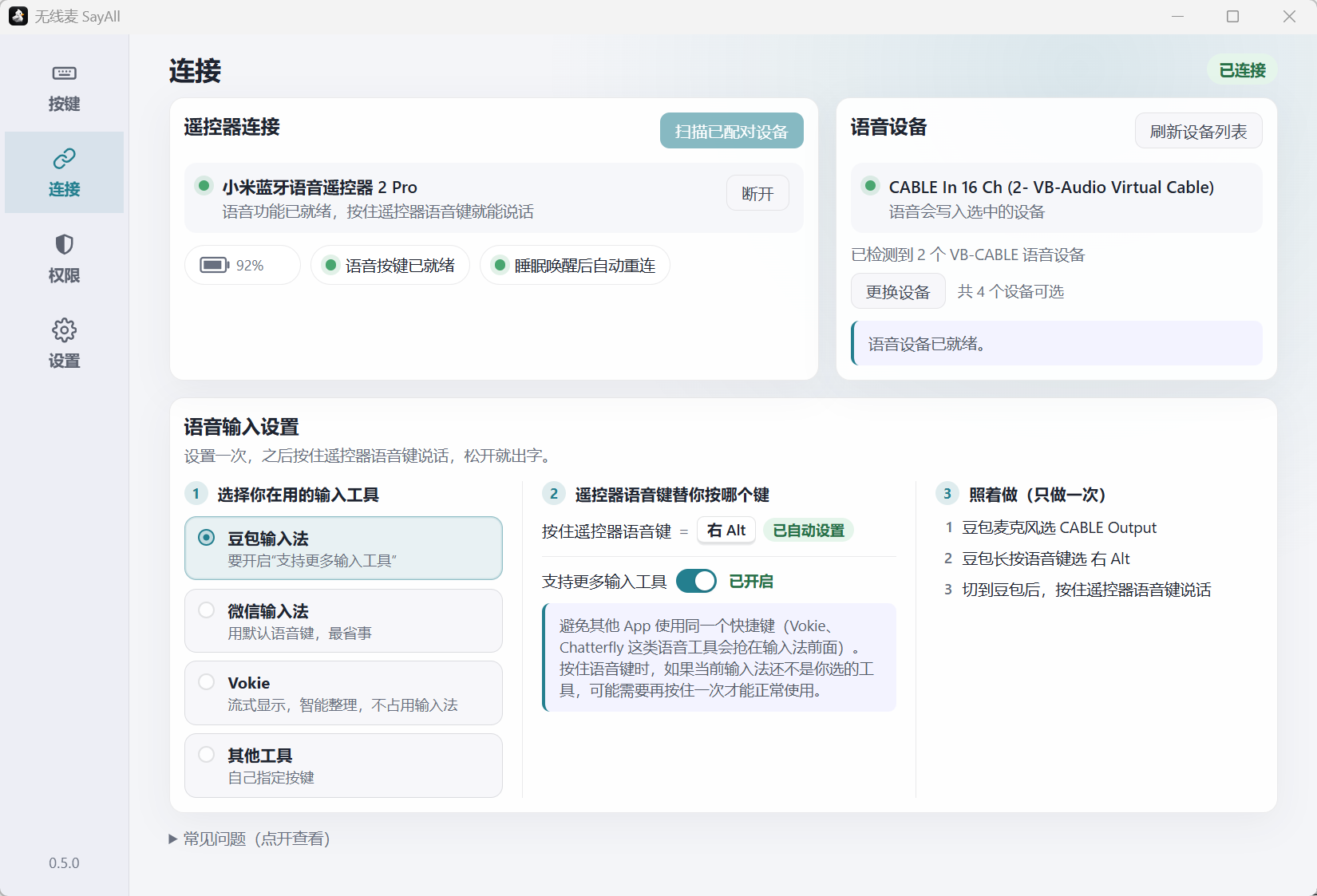1317x896 pixels.
Task: Click the step 2 number badge
Action: 553,494
